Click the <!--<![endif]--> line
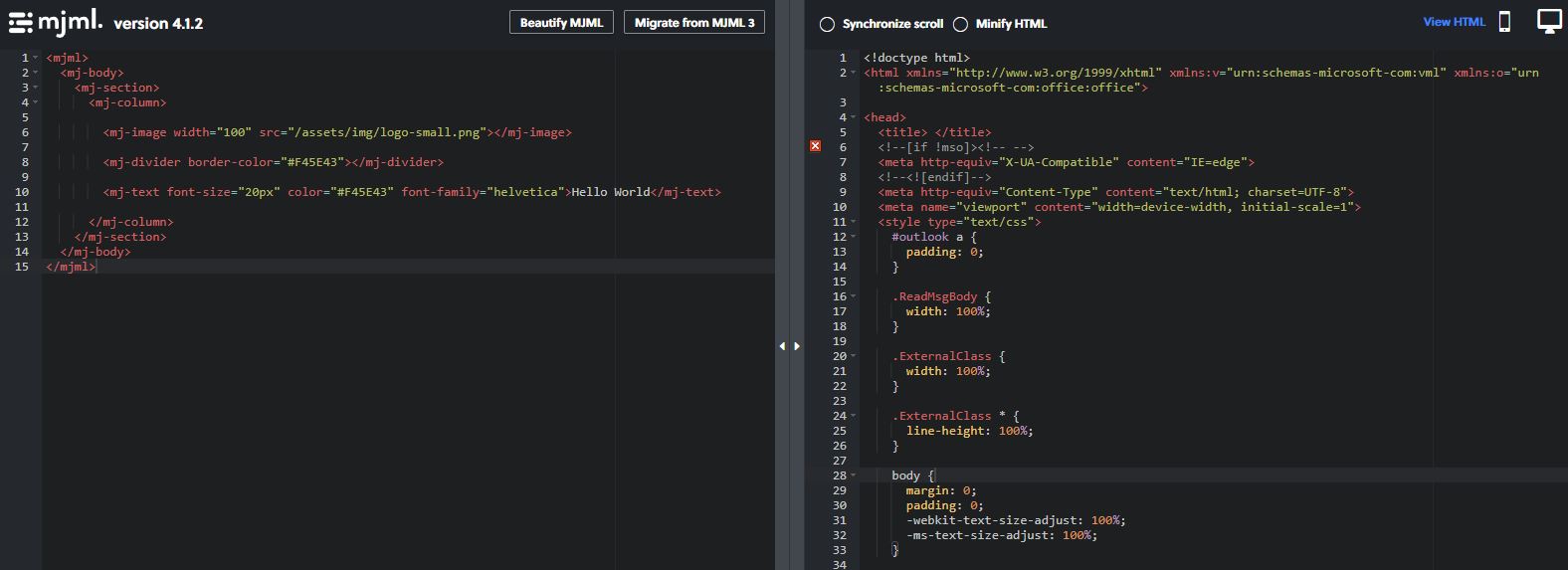 pyautogui.click(x=934, y=177)
